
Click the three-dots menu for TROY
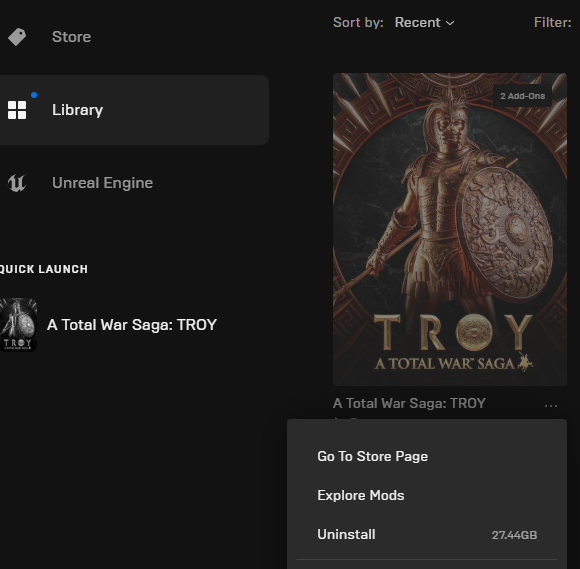[x=551, y=406]
